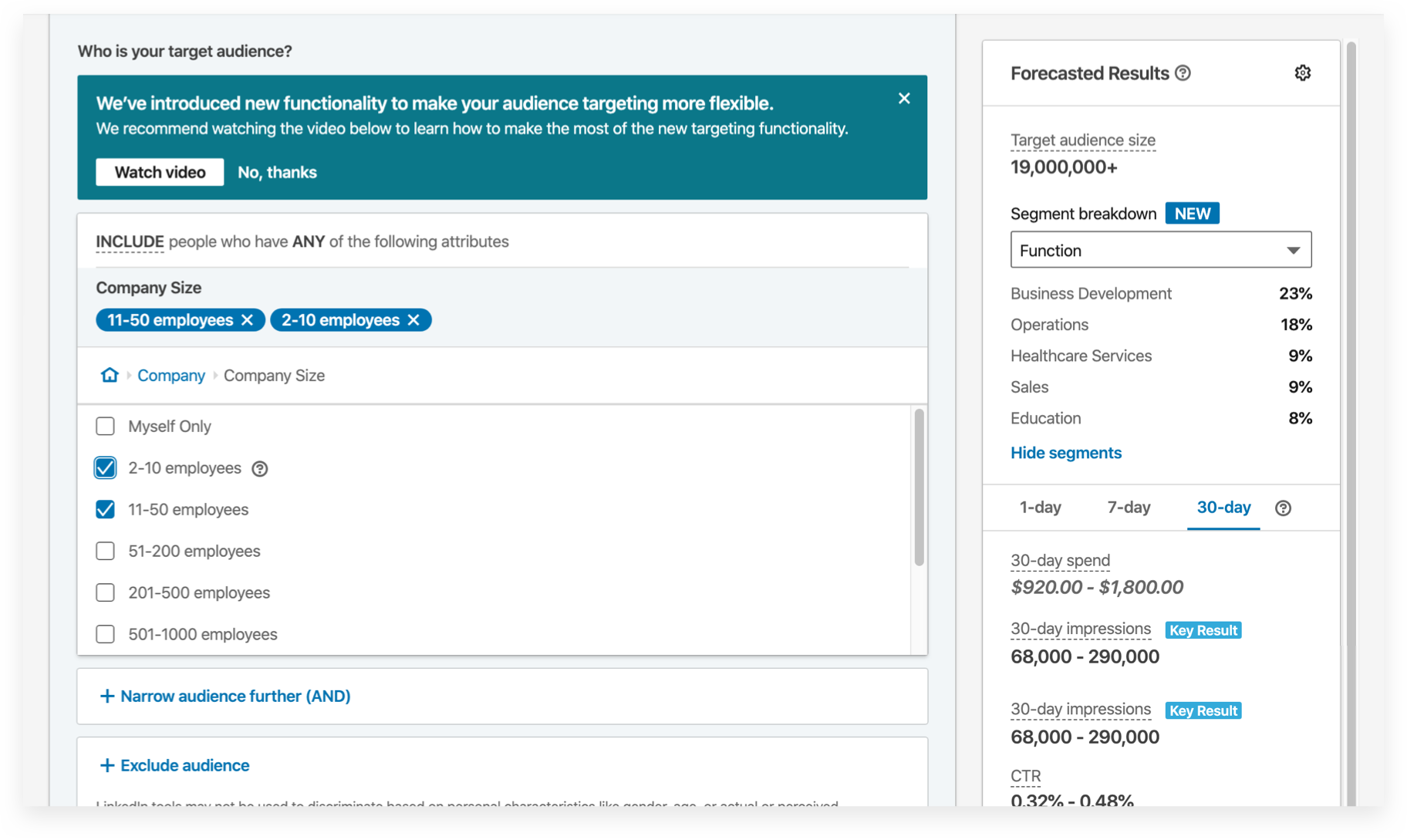Click help icon next to 30-day tab

(x=1283, y=508)
